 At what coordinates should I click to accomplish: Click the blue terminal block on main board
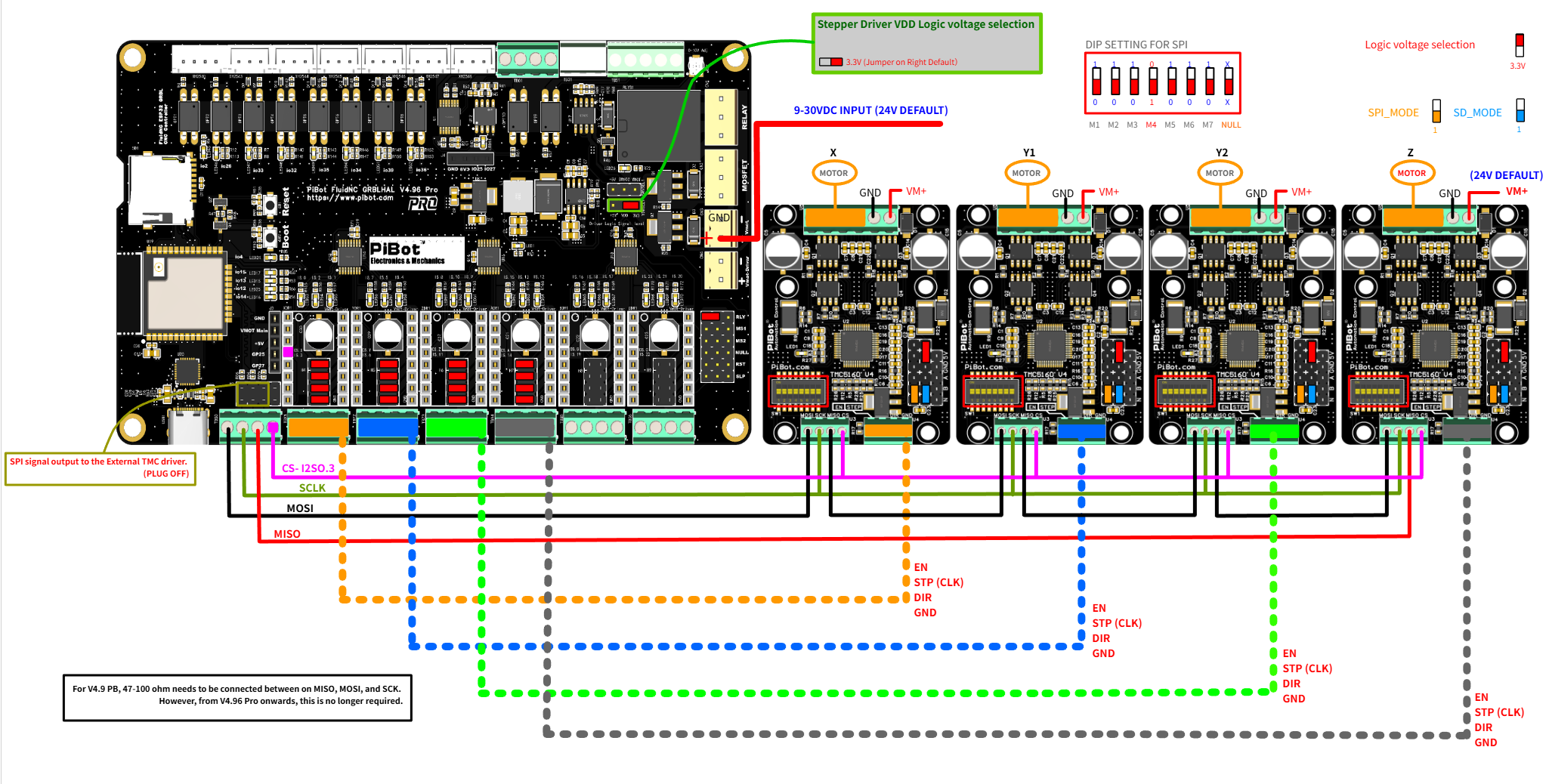point(388,427)
